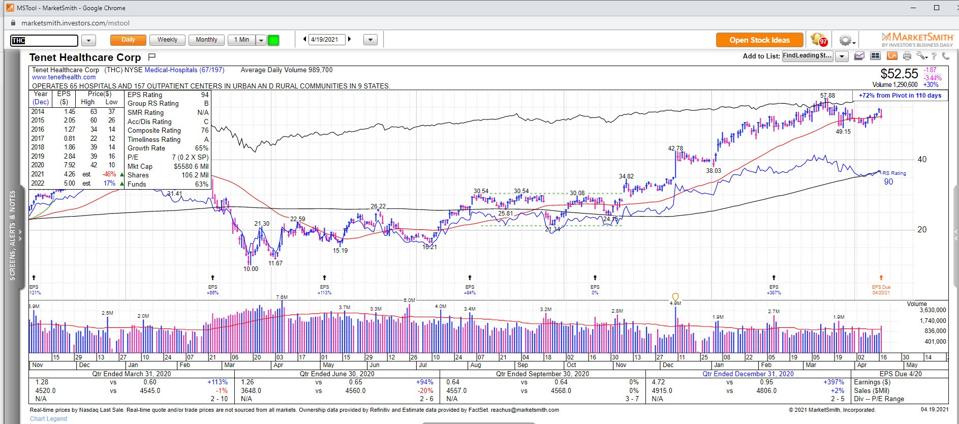Click the yellow pivot marker above volume

coord(675,297)
